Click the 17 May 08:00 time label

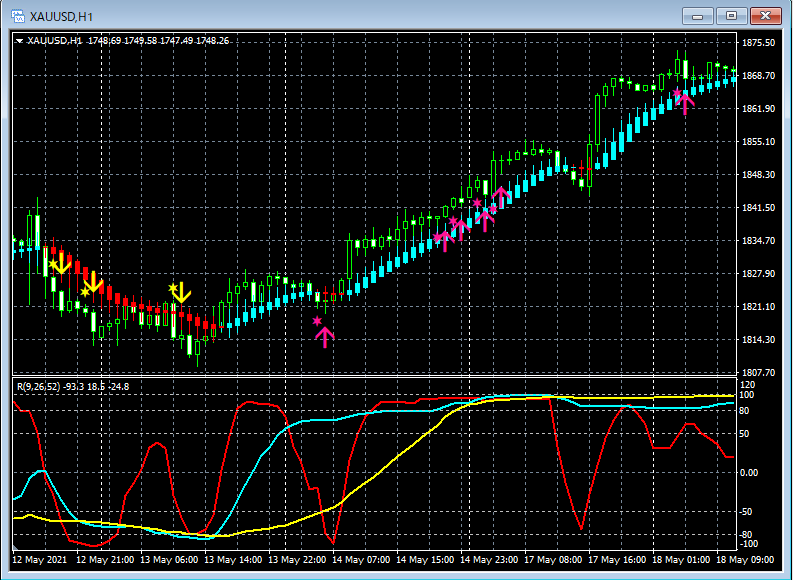[553, 560]
